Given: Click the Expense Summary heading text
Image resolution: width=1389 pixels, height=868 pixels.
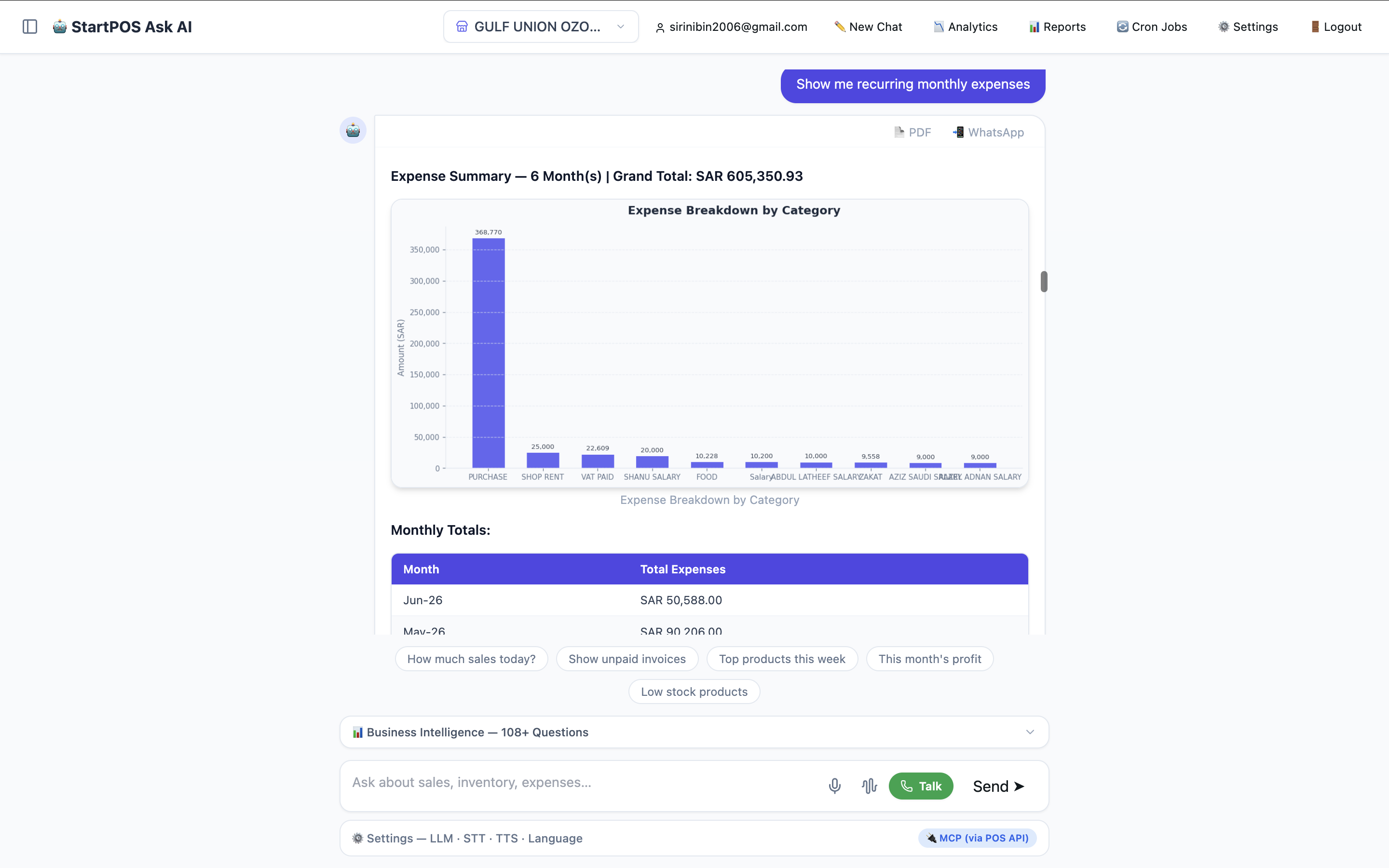Looking at the screenshot, I should [x=596, y=176].
